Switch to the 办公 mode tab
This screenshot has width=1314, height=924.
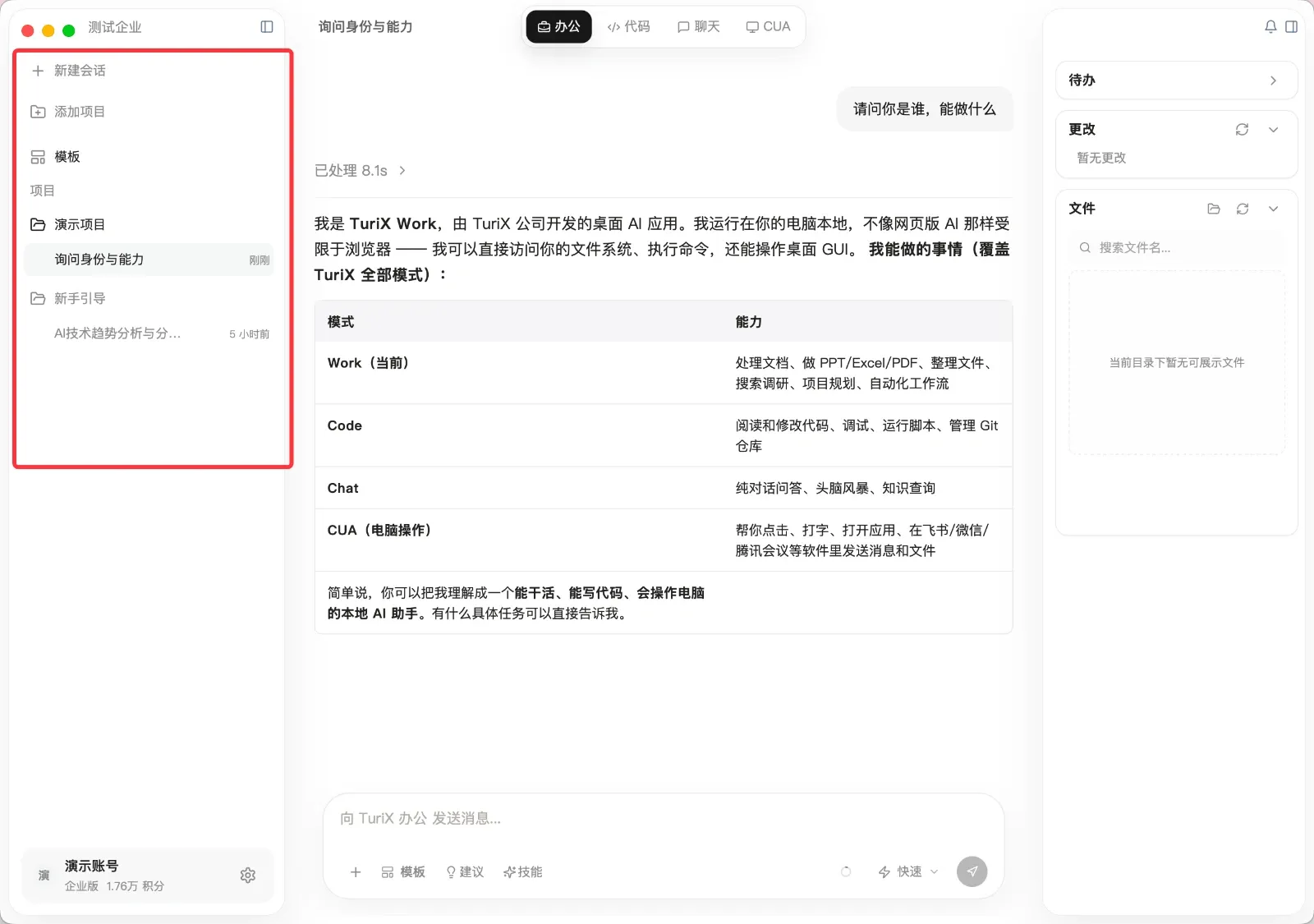click(x=559, y=27)
